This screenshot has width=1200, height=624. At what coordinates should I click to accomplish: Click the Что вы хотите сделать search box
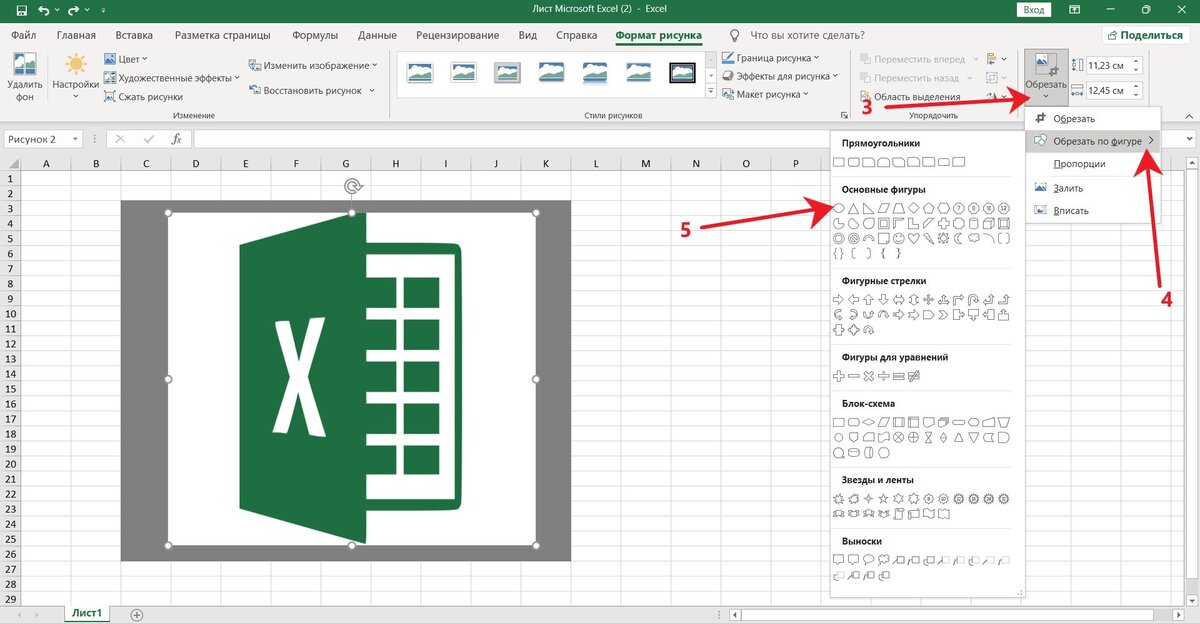808,35
